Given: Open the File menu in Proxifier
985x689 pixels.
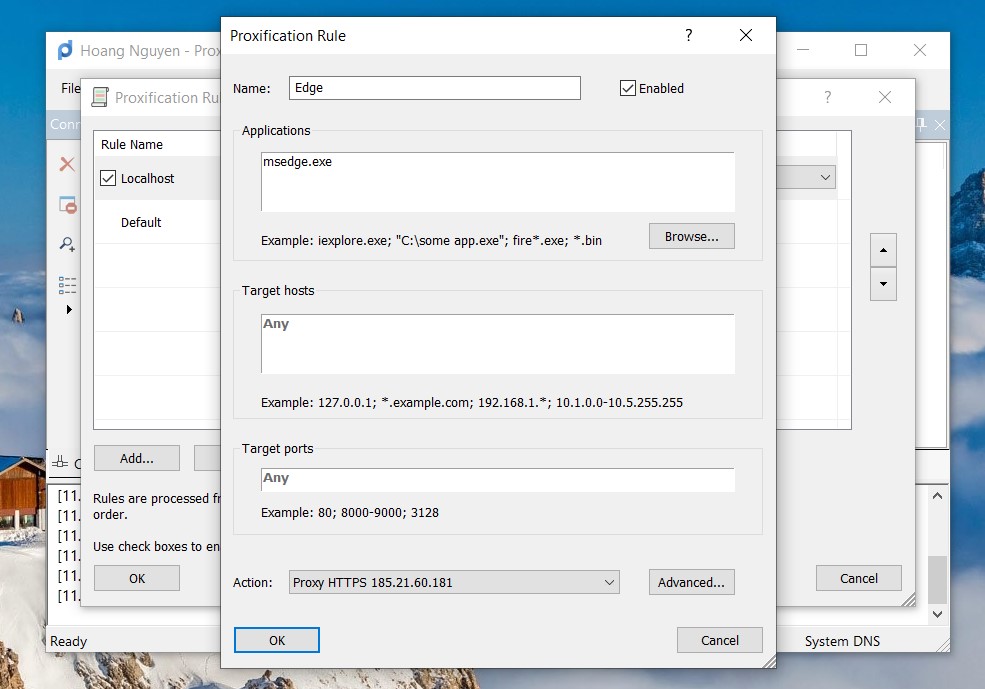Looking at the screenshot, I should pos(70,88).
